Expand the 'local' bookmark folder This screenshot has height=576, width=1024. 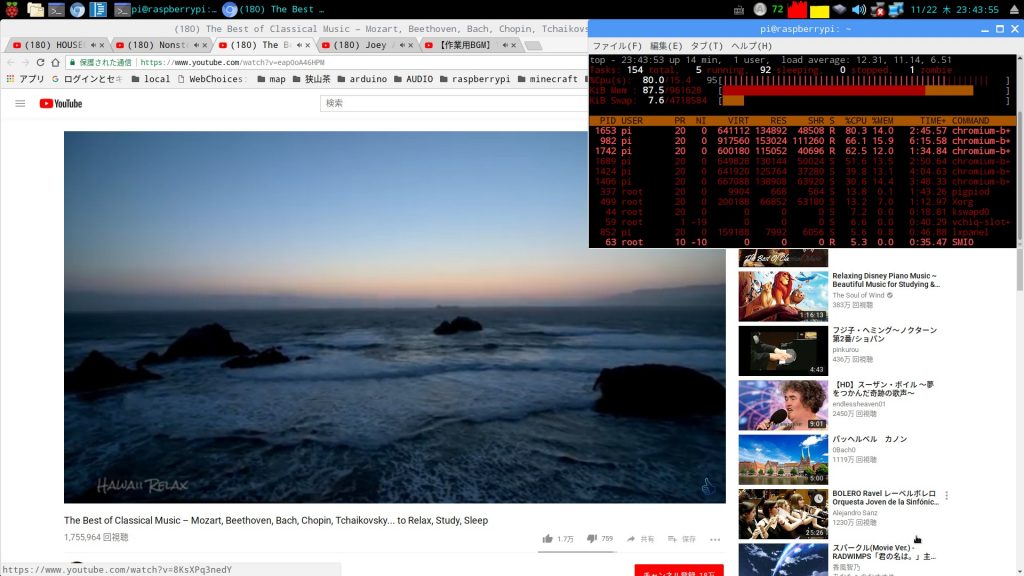(150, 79)
